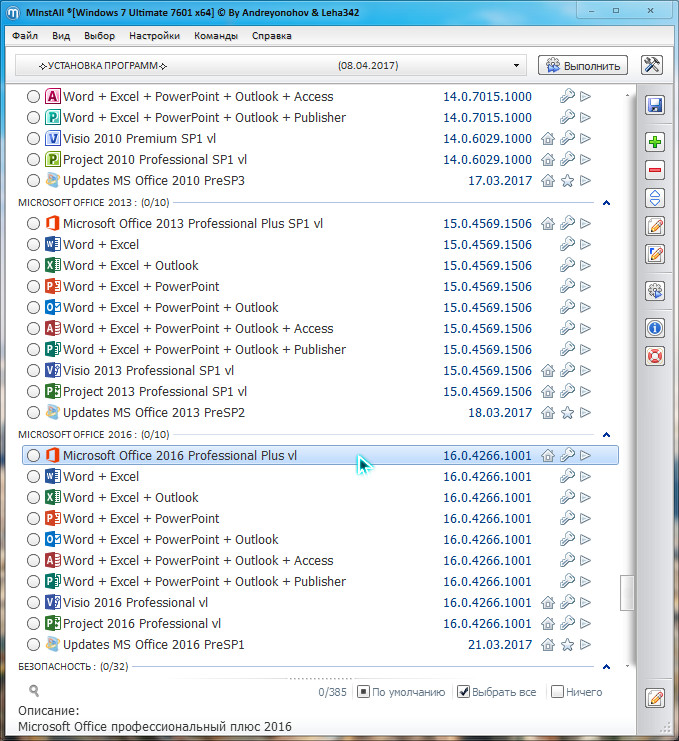The height and width of the screenshot is (741, 679).
Task: Click the scrollbar down arrow
Action: coord(627,666)
